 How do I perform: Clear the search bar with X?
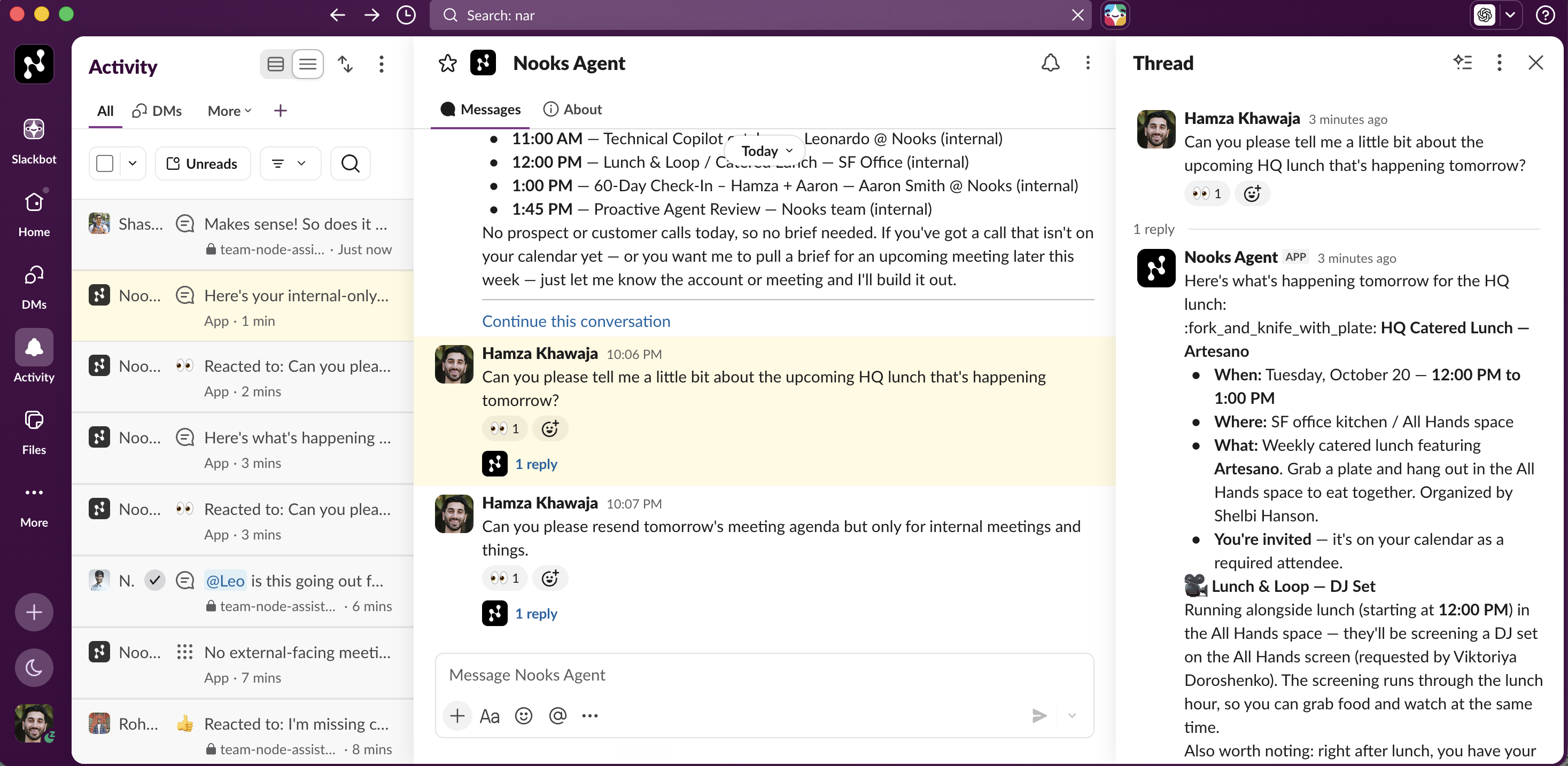tap(1077, 15)
